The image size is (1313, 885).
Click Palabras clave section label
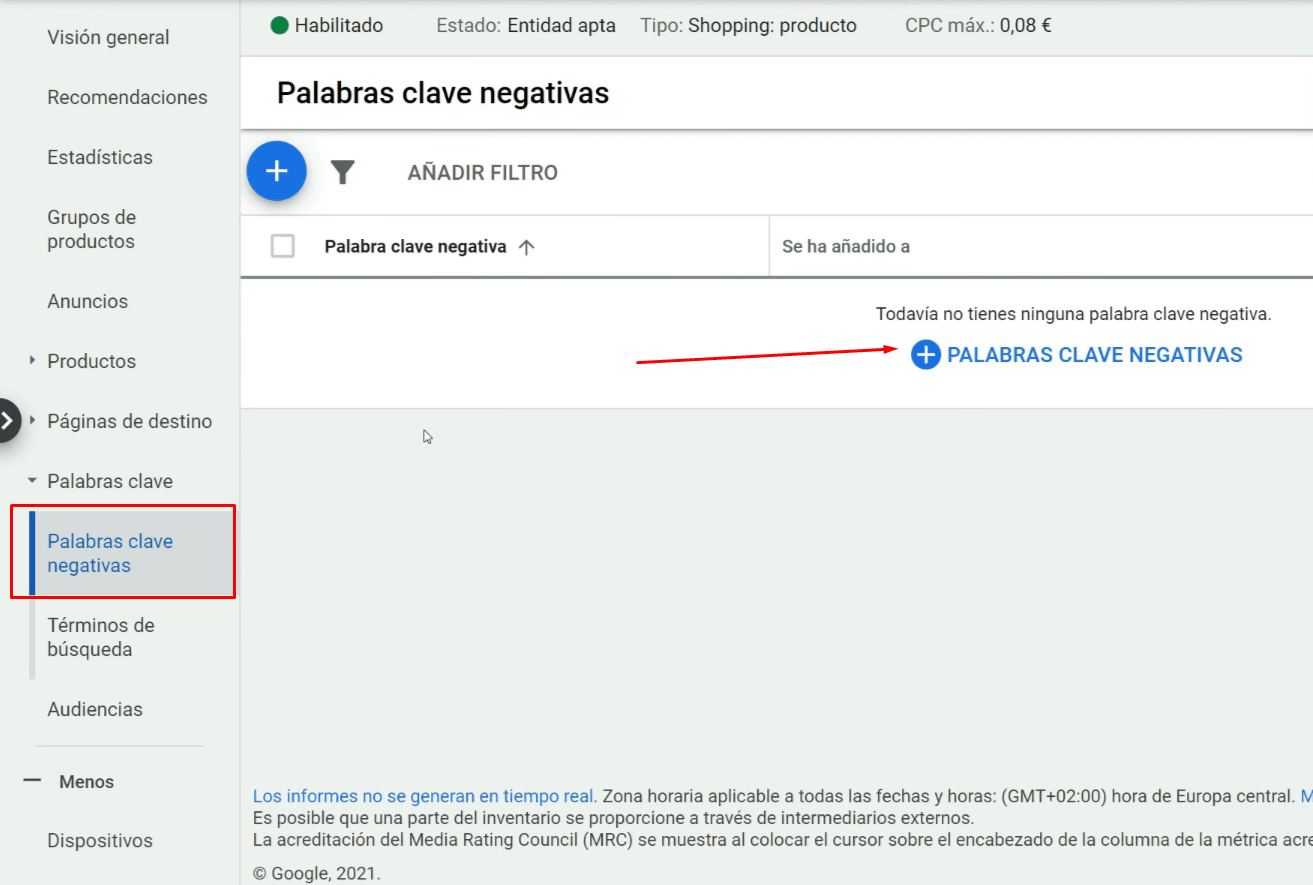(x=110, y=481)
